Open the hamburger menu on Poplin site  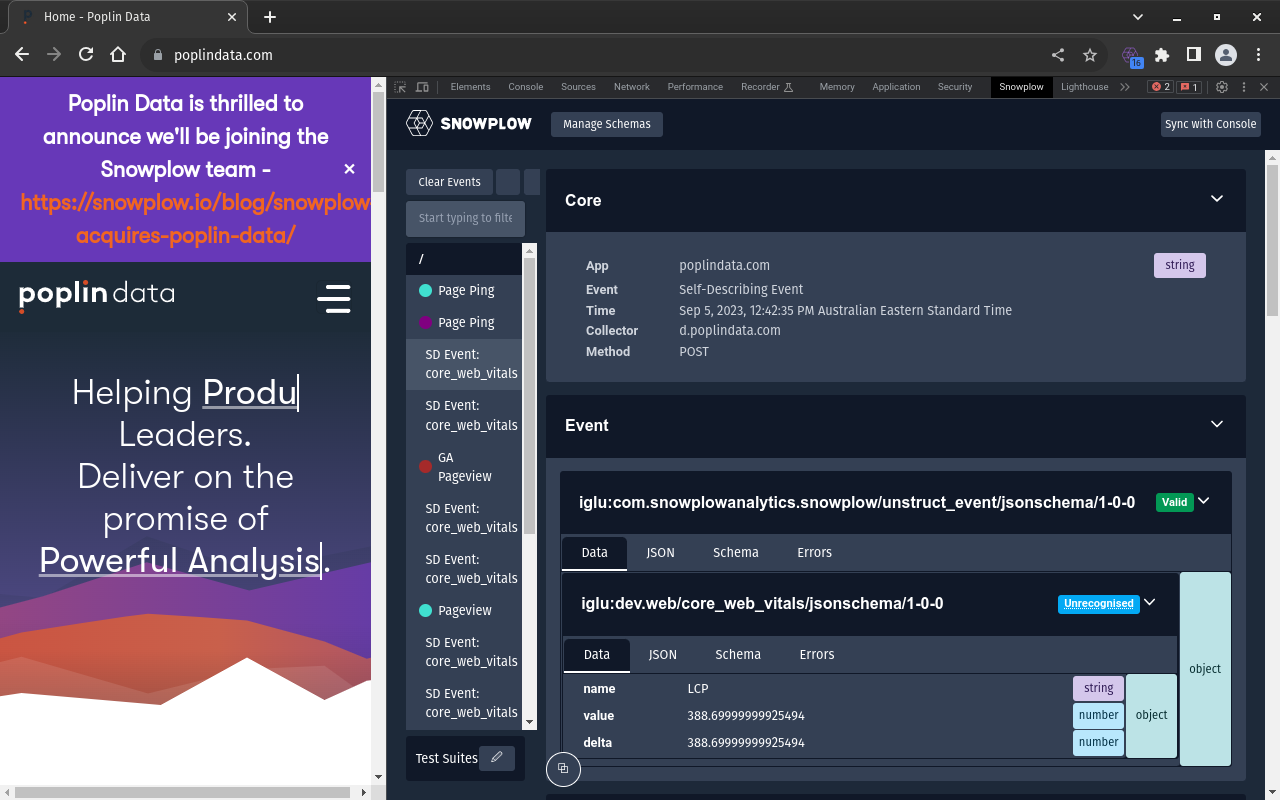pos(333,299)
